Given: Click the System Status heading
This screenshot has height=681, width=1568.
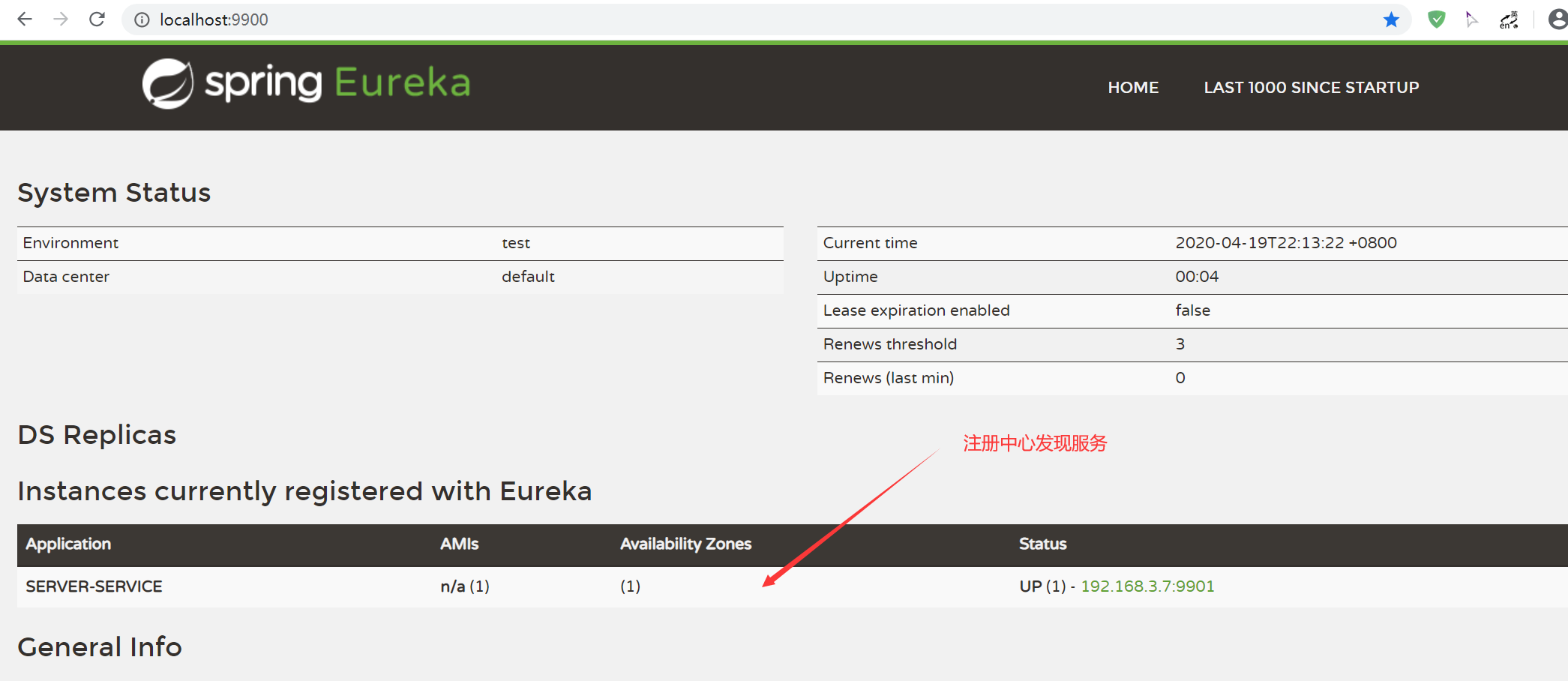Looking at the screenshot, I should click(114, 193).
